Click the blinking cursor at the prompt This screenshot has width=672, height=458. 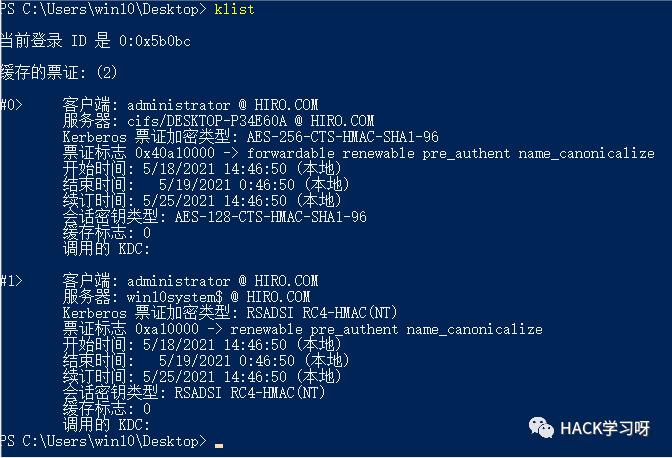(x=219, y=446)
